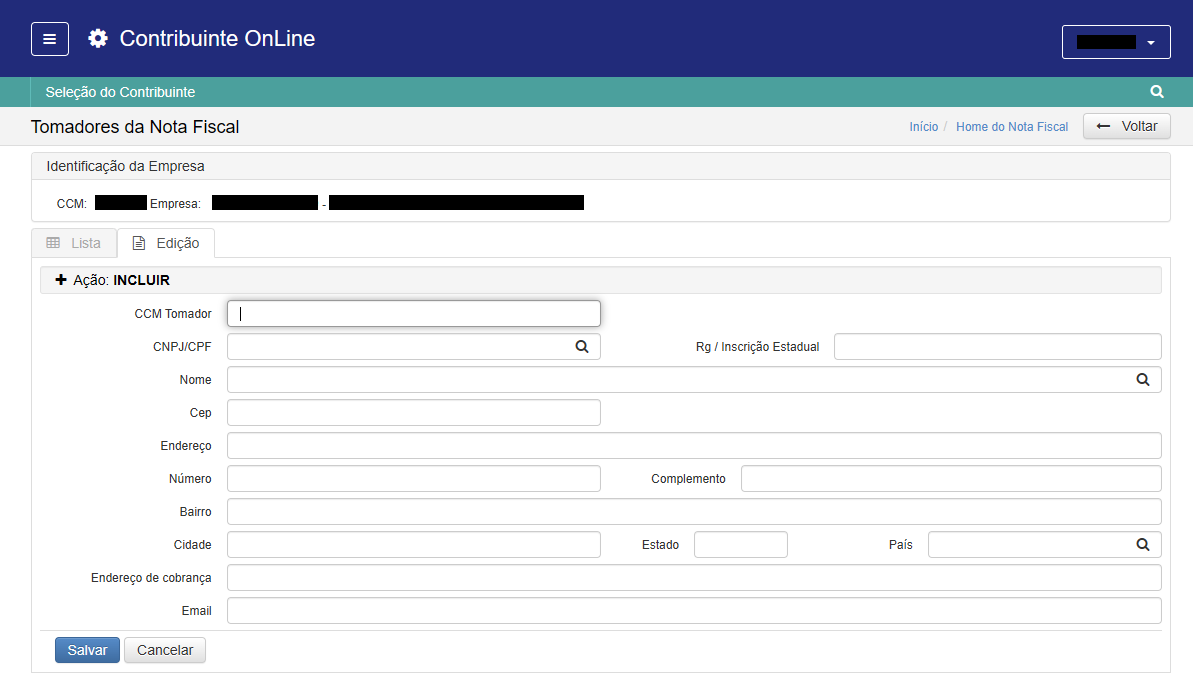
Task: Open the Início breadcrumb link
Action: [x=923, y=127]
